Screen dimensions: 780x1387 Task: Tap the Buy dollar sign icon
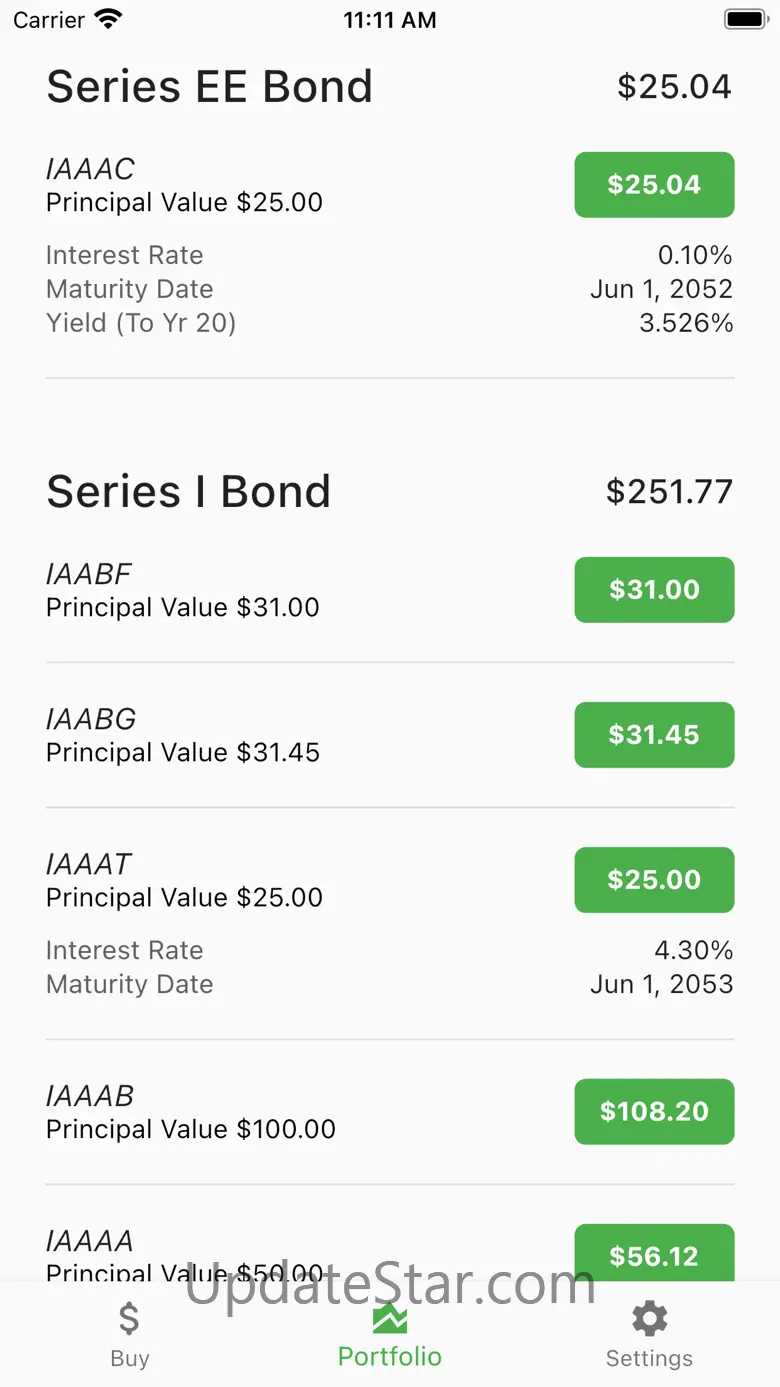130,1319
